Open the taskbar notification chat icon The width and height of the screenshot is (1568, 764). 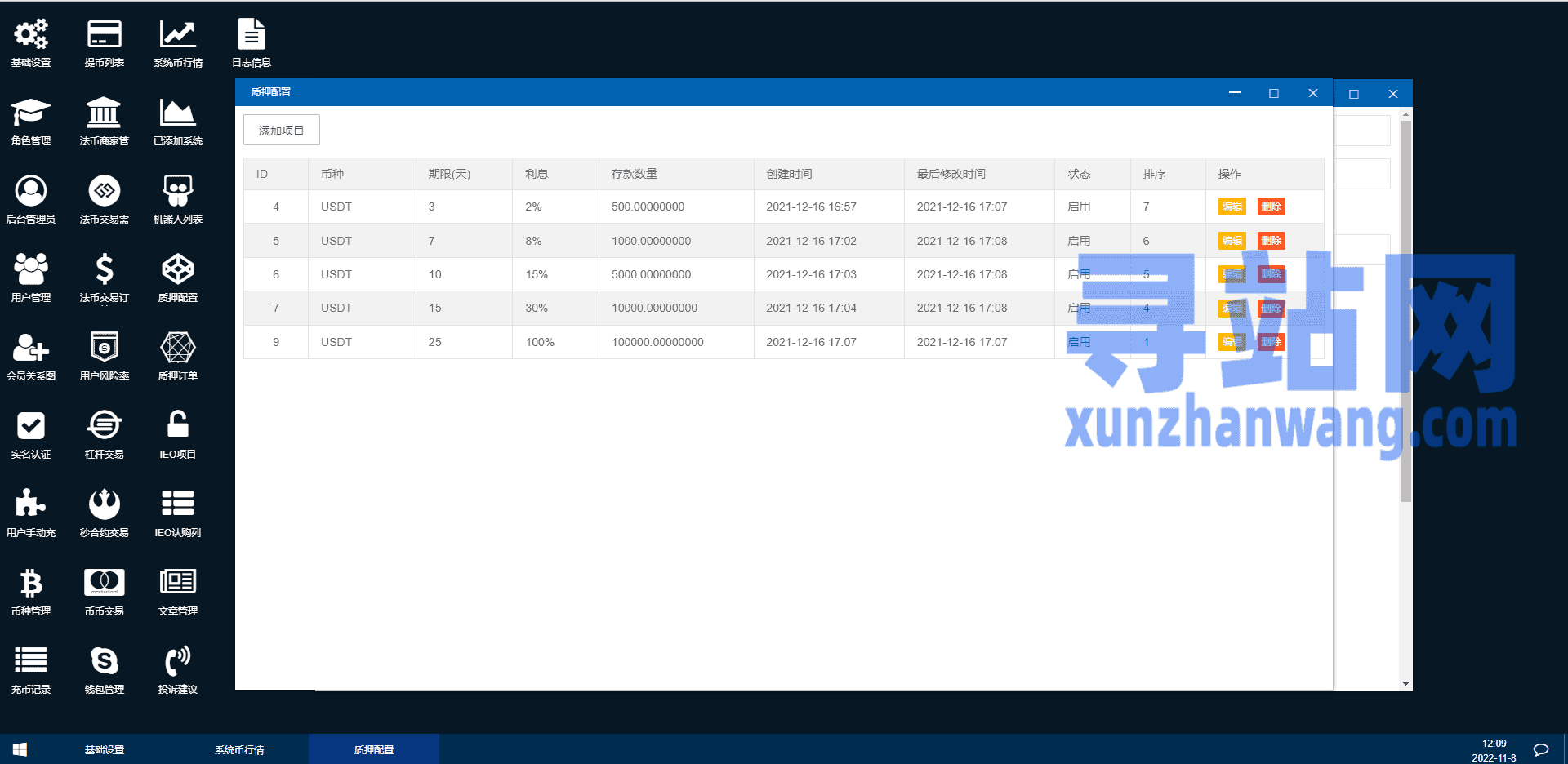click(x=1541, y=749)
